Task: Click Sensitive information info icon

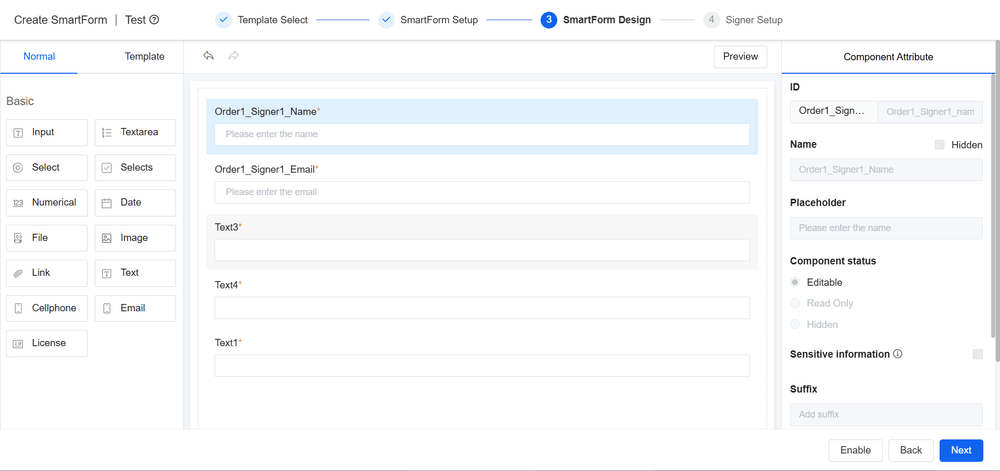Action: [898, 354]
